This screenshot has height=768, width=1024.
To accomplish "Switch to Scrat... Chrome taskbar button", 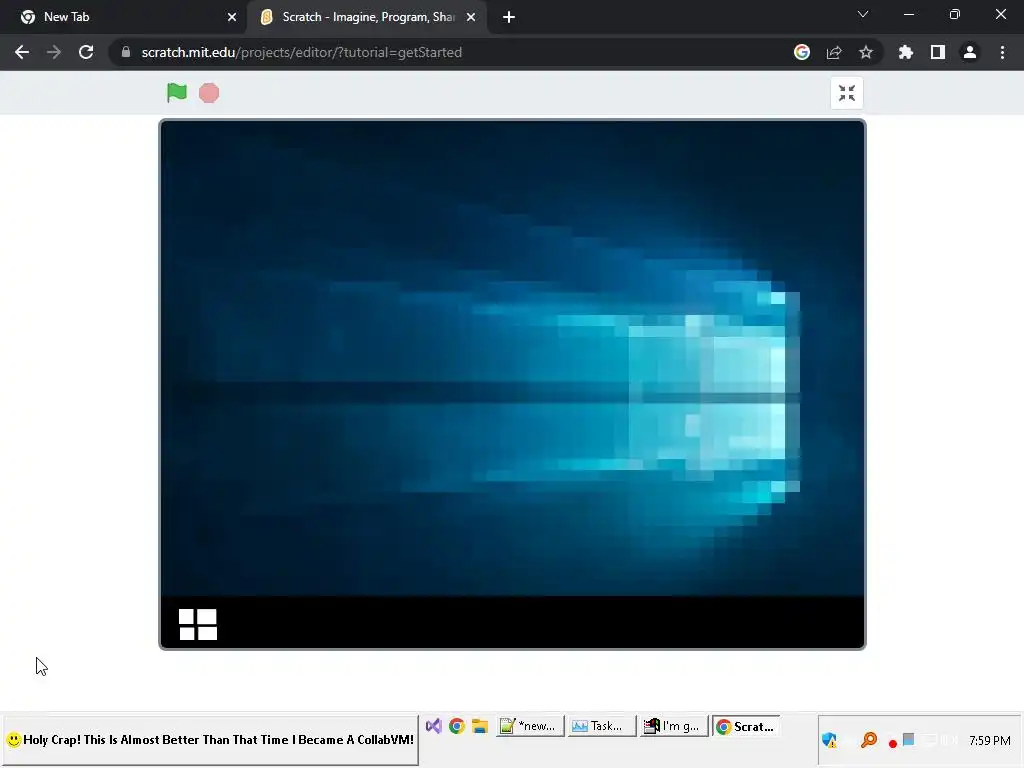I will pos(746,726).
